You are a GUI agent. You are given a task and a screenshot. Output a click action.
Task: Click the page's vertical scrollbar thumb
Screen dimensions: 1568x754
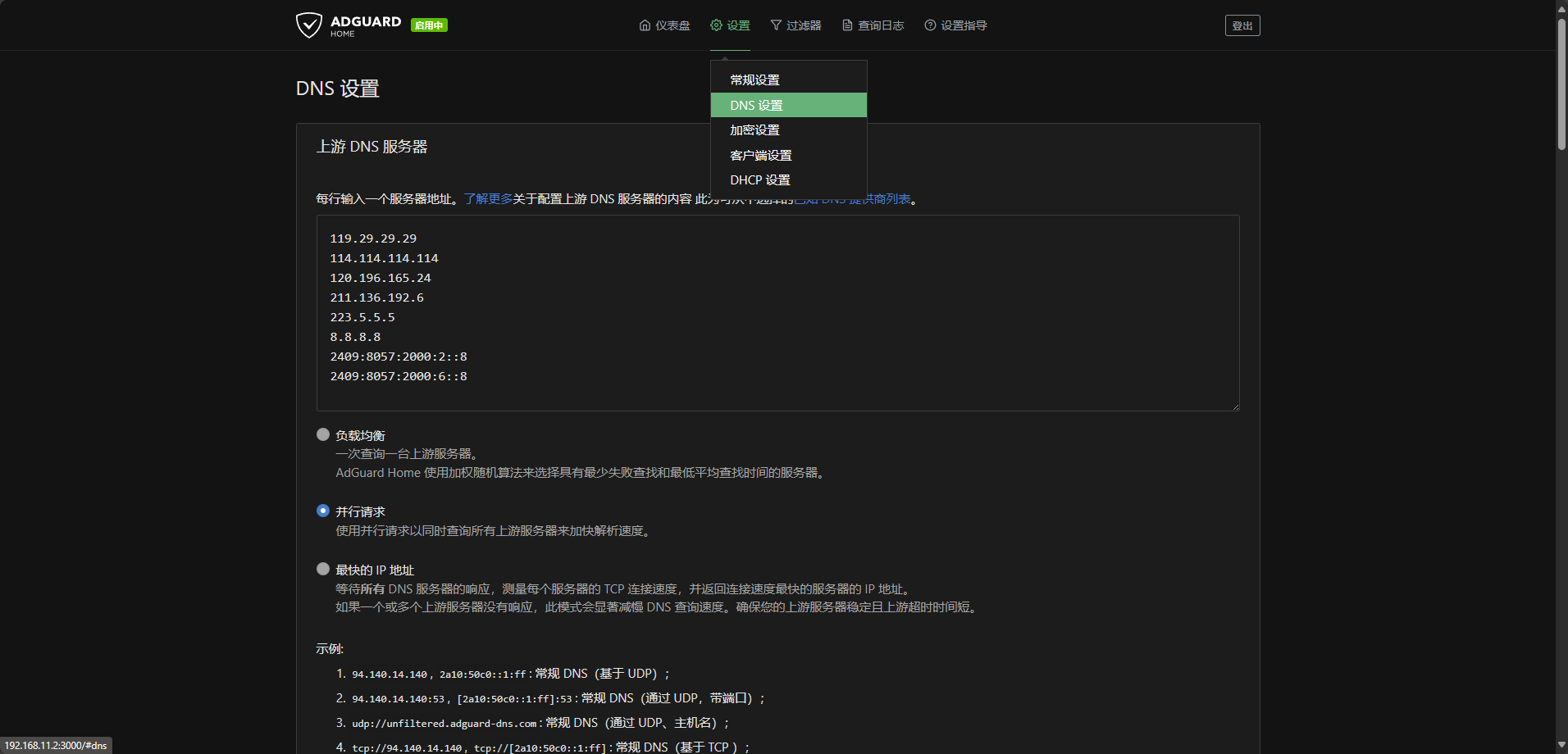coord(1561,82)
